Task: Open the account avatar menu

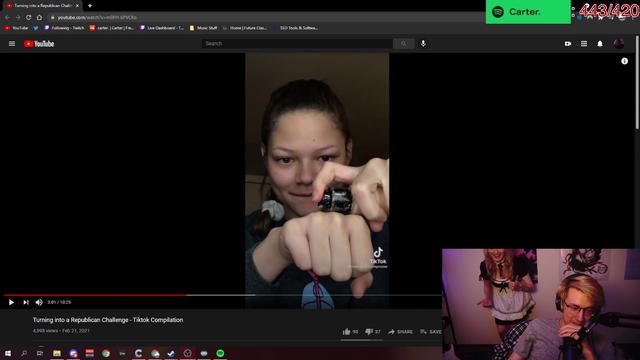Action: [x=619, y=44]
